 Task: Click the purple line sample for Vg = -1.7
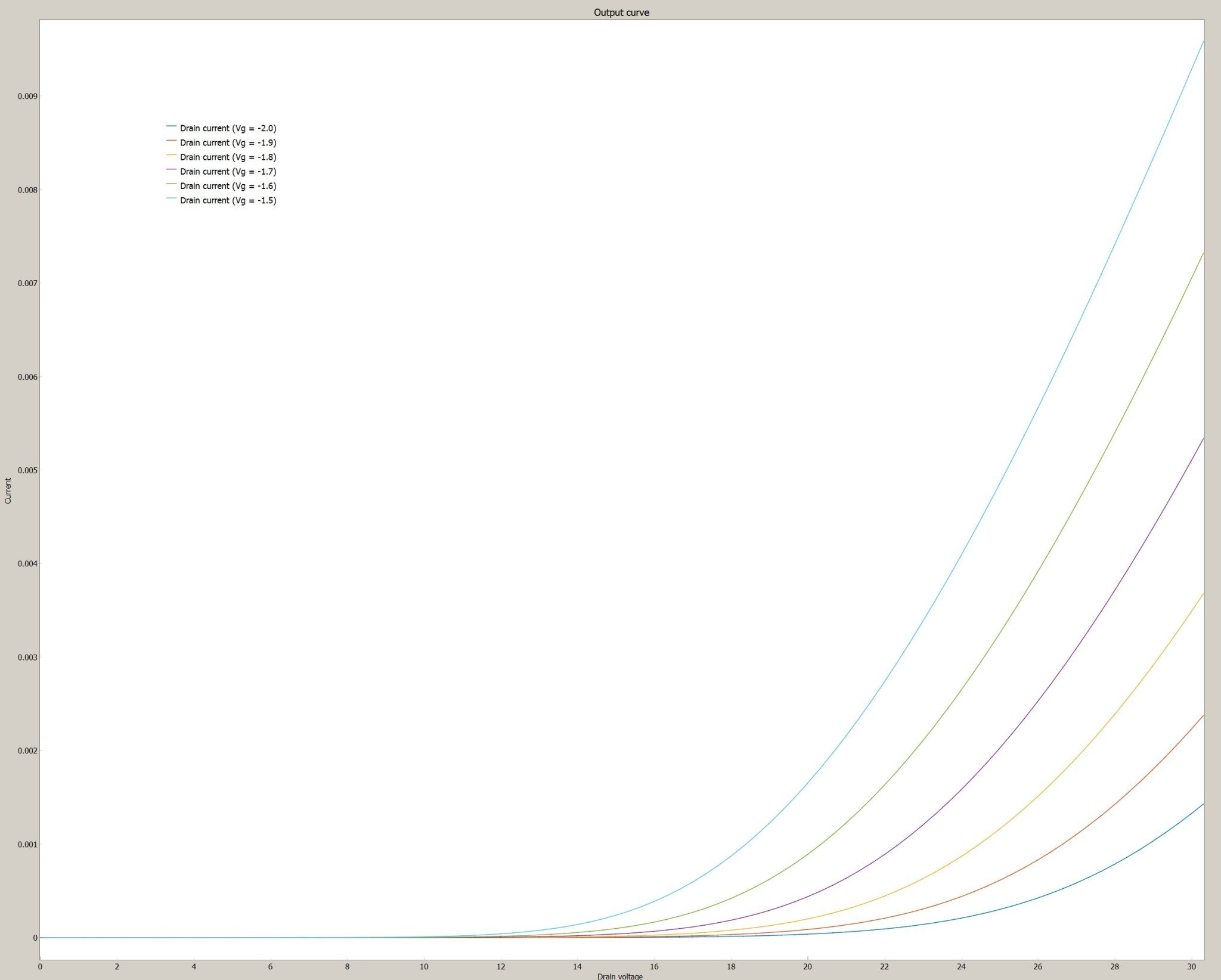172,170
